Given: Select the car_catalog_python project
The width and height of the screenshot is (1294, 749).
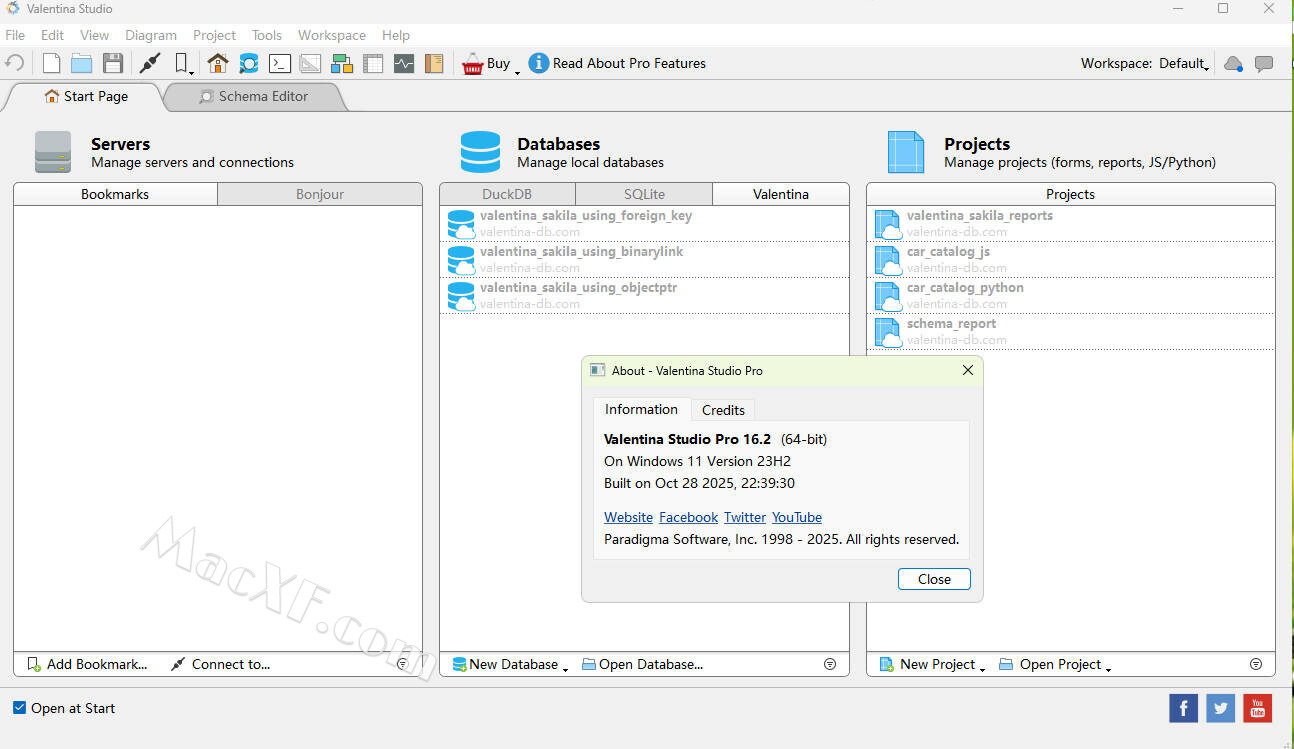Looking at the screenshot, I should tap(964, 288).
